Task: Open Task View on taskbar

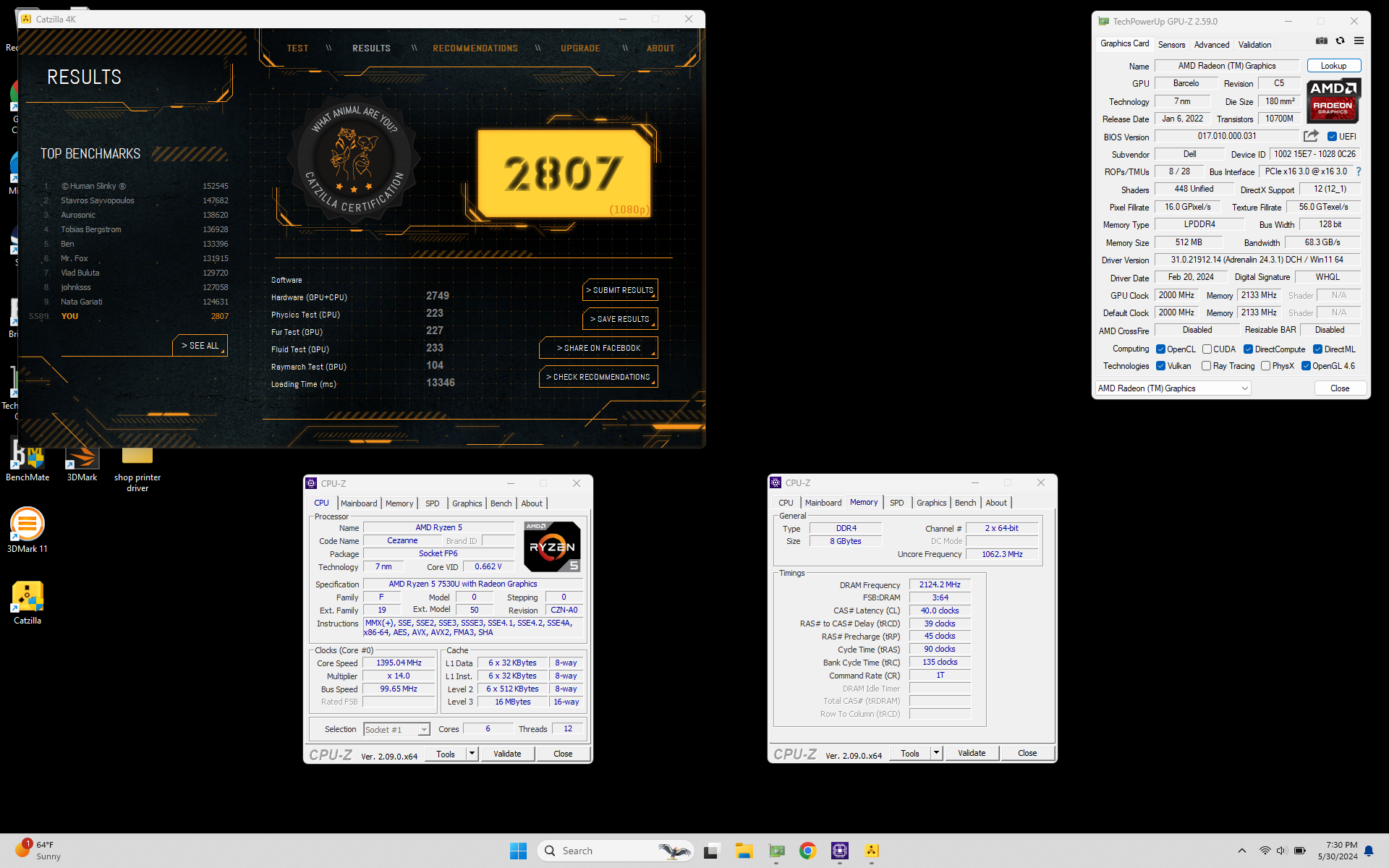Action: coord(711,851)
